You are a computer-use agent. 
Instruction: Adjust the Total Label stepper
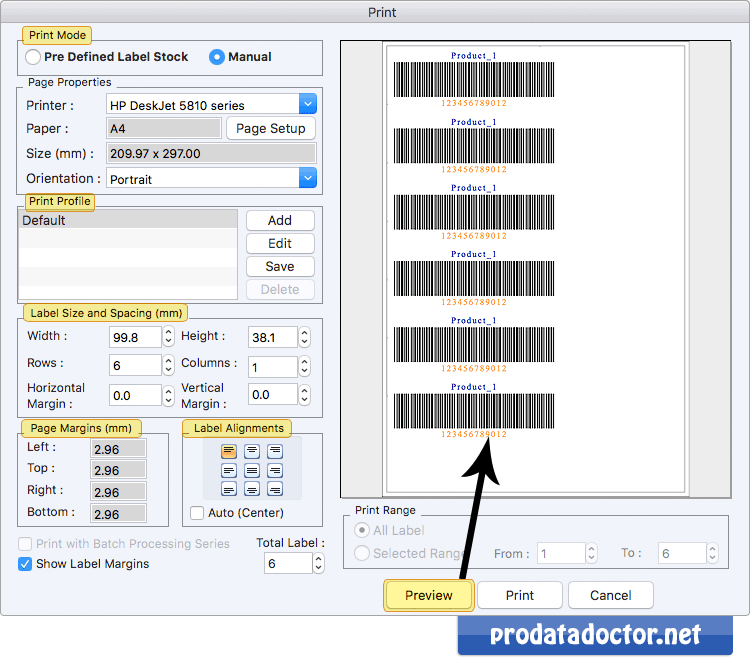[x=319, y=563]
